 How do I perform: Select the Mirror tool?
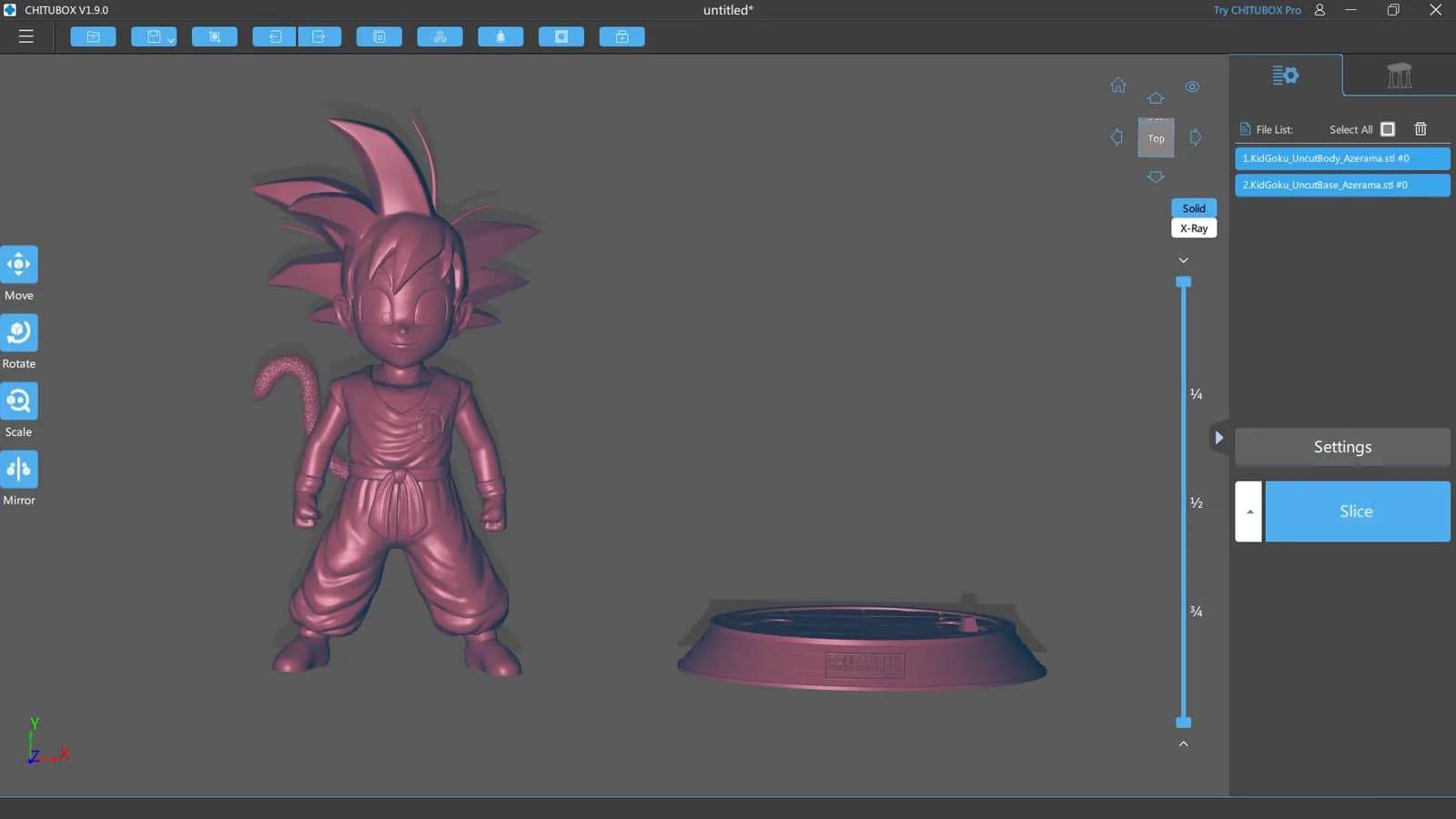19,470
